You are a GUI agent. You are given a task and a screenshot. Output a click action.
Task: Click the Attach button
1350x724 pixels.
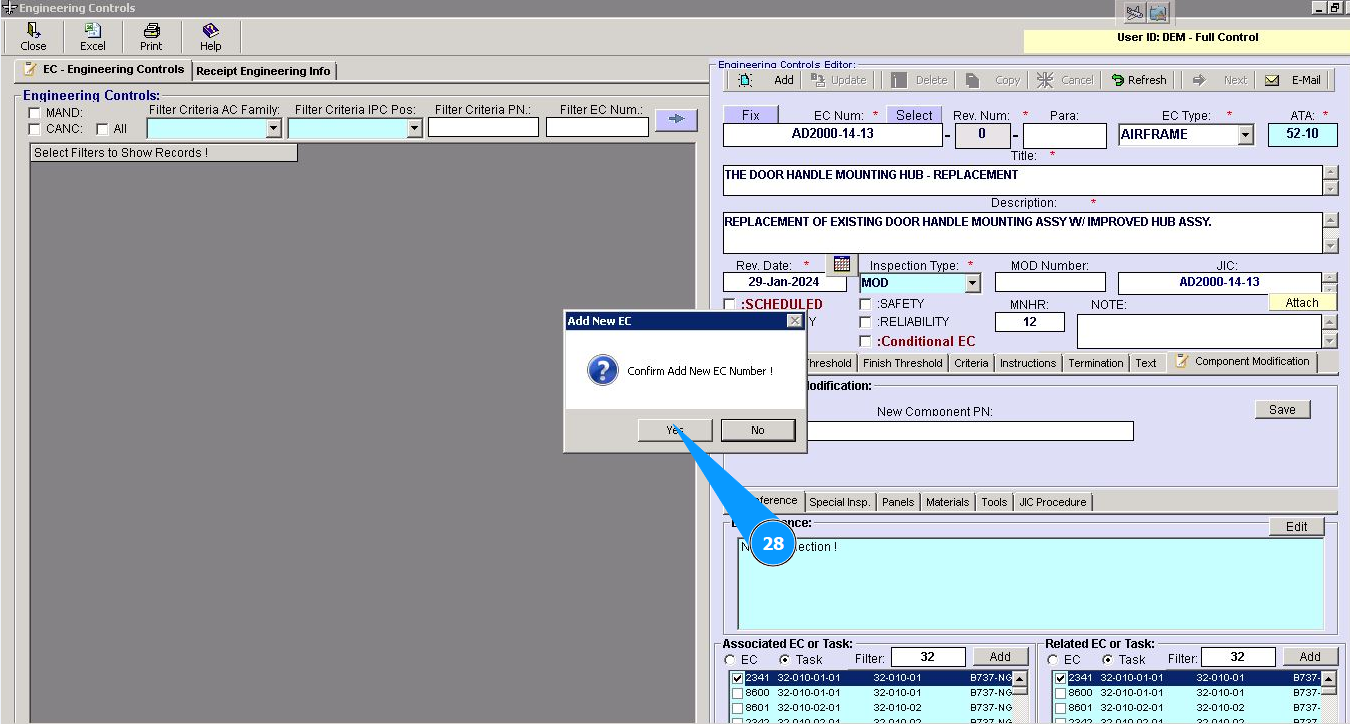tap(1302, 302)
